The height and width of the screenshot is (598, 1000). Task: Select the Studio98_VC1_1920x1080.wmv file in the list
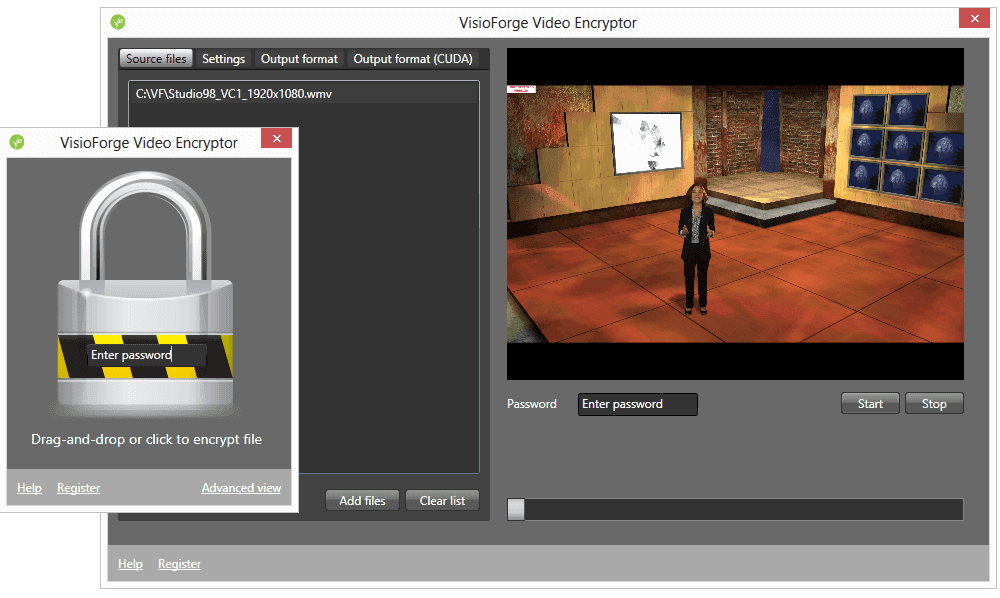pyautogui.click(x=234, y=94)
